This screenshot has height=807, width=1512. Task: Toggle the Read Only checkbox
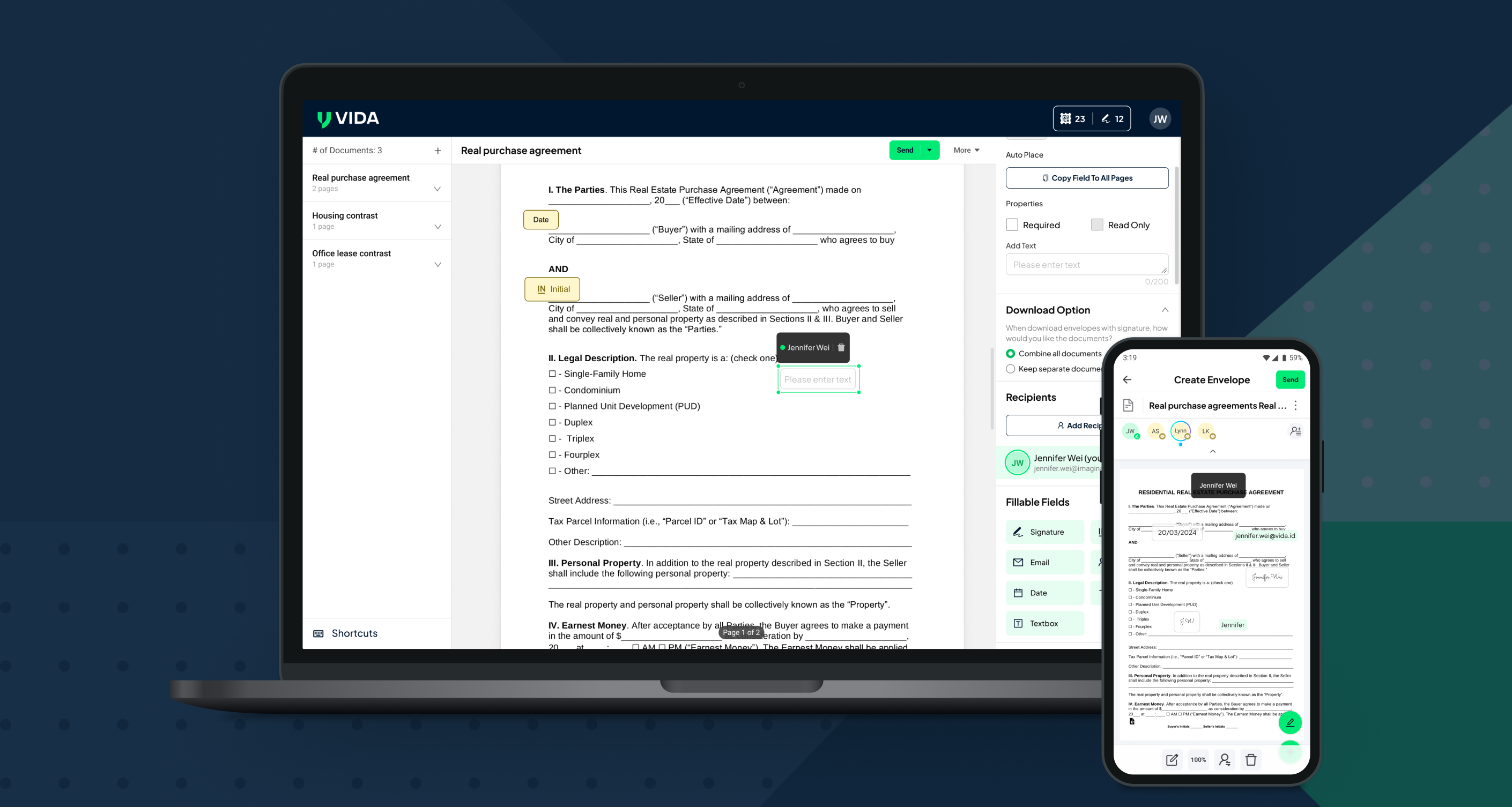1097,225
